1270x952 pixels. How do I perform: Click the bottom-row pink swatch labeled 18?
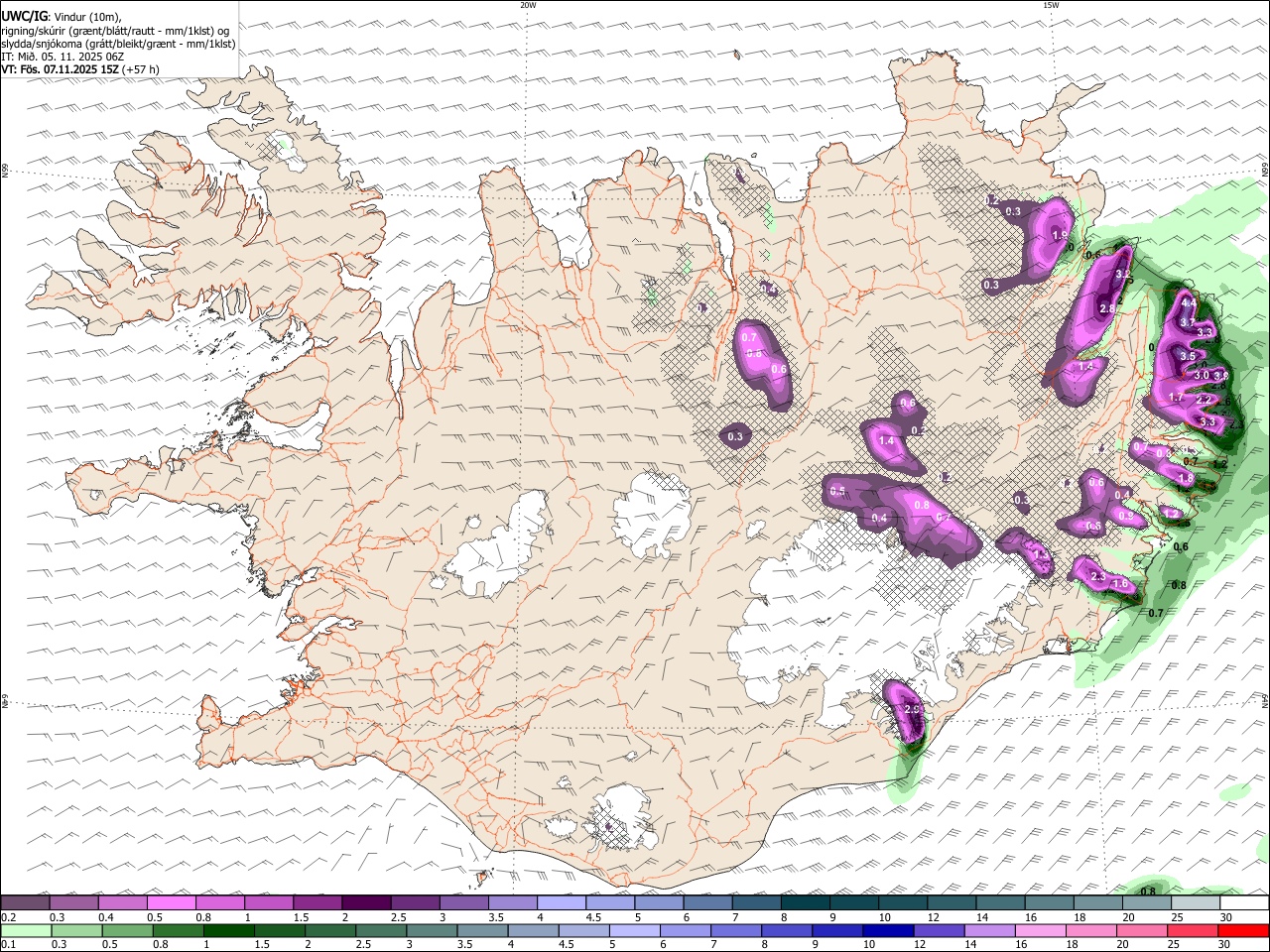pyautogui.click(x=1090, y=931)
